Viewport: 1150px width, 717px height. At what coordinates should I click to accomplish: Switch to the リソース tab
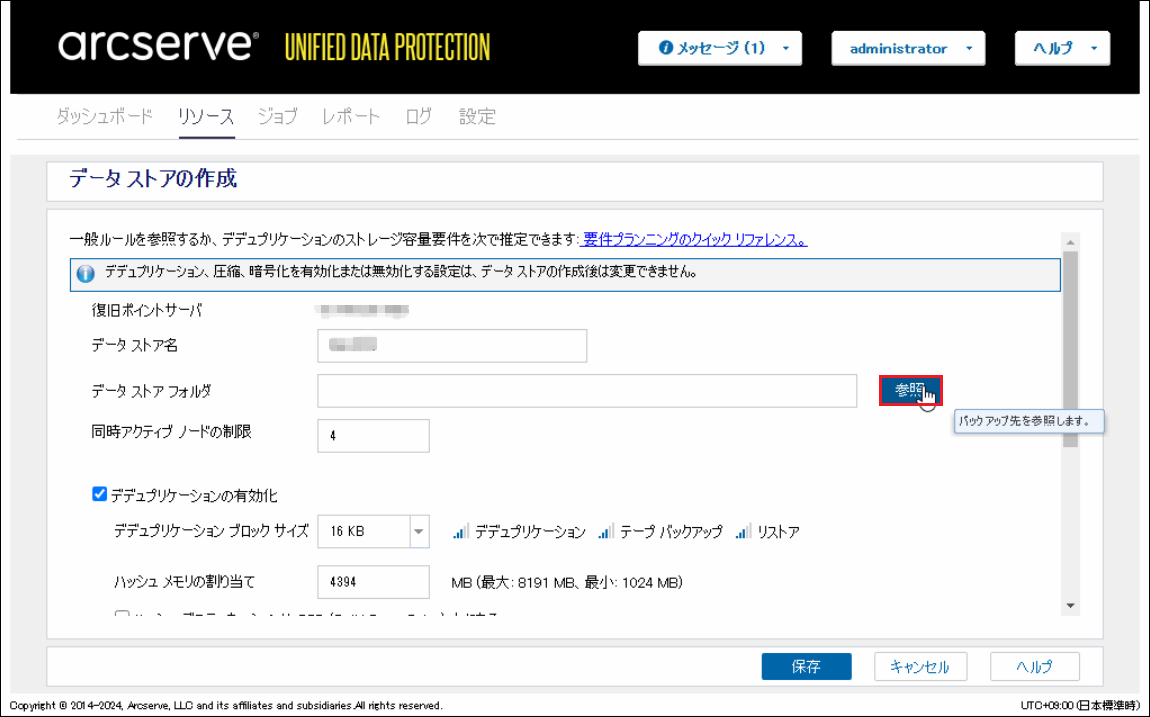point(206,116)
